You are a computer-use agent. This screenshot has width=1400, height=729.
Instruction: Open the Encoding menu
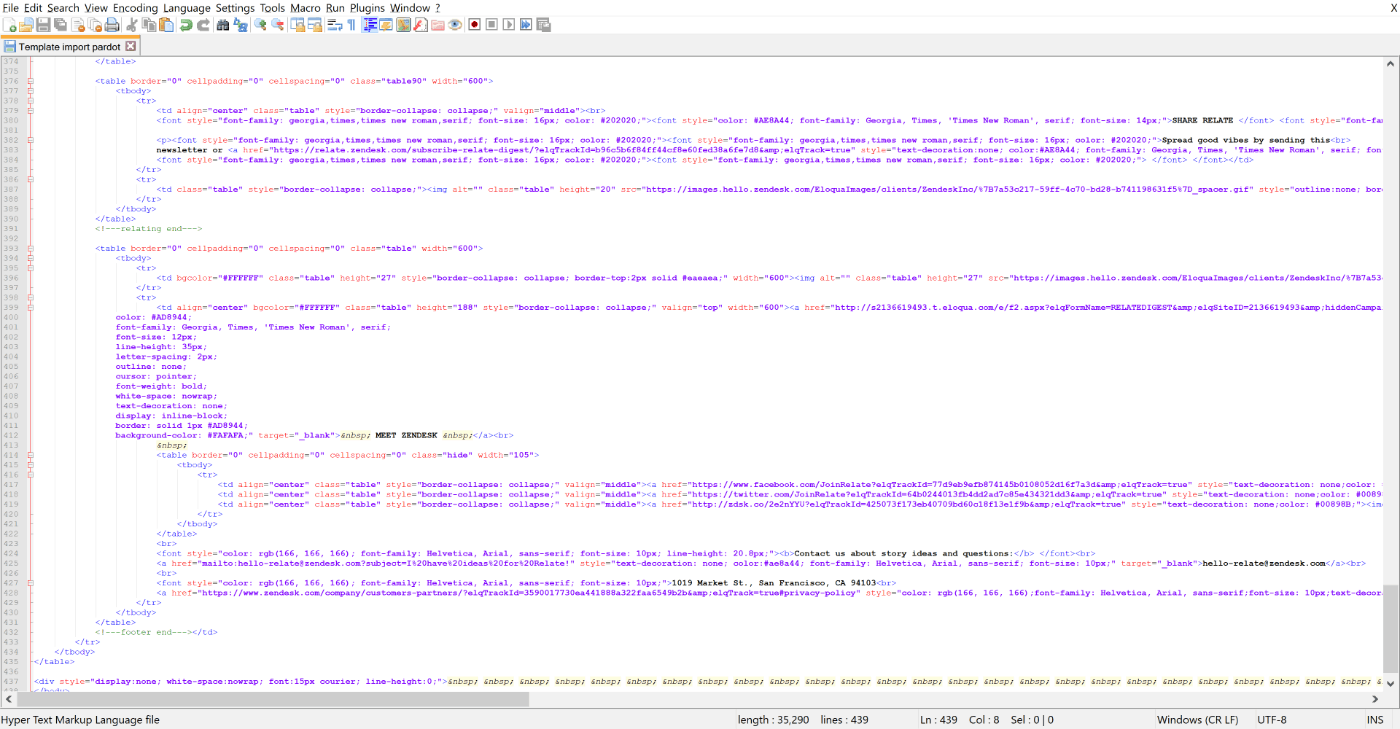(135, 7)
